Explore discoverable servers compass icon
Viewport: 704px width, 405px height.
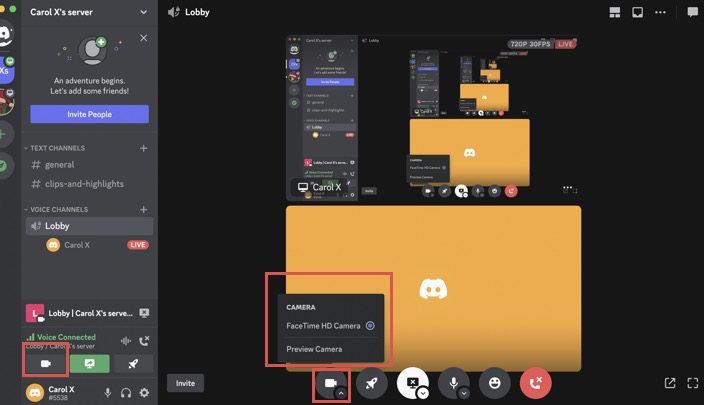pyautogui.click(x=4, y=166)
